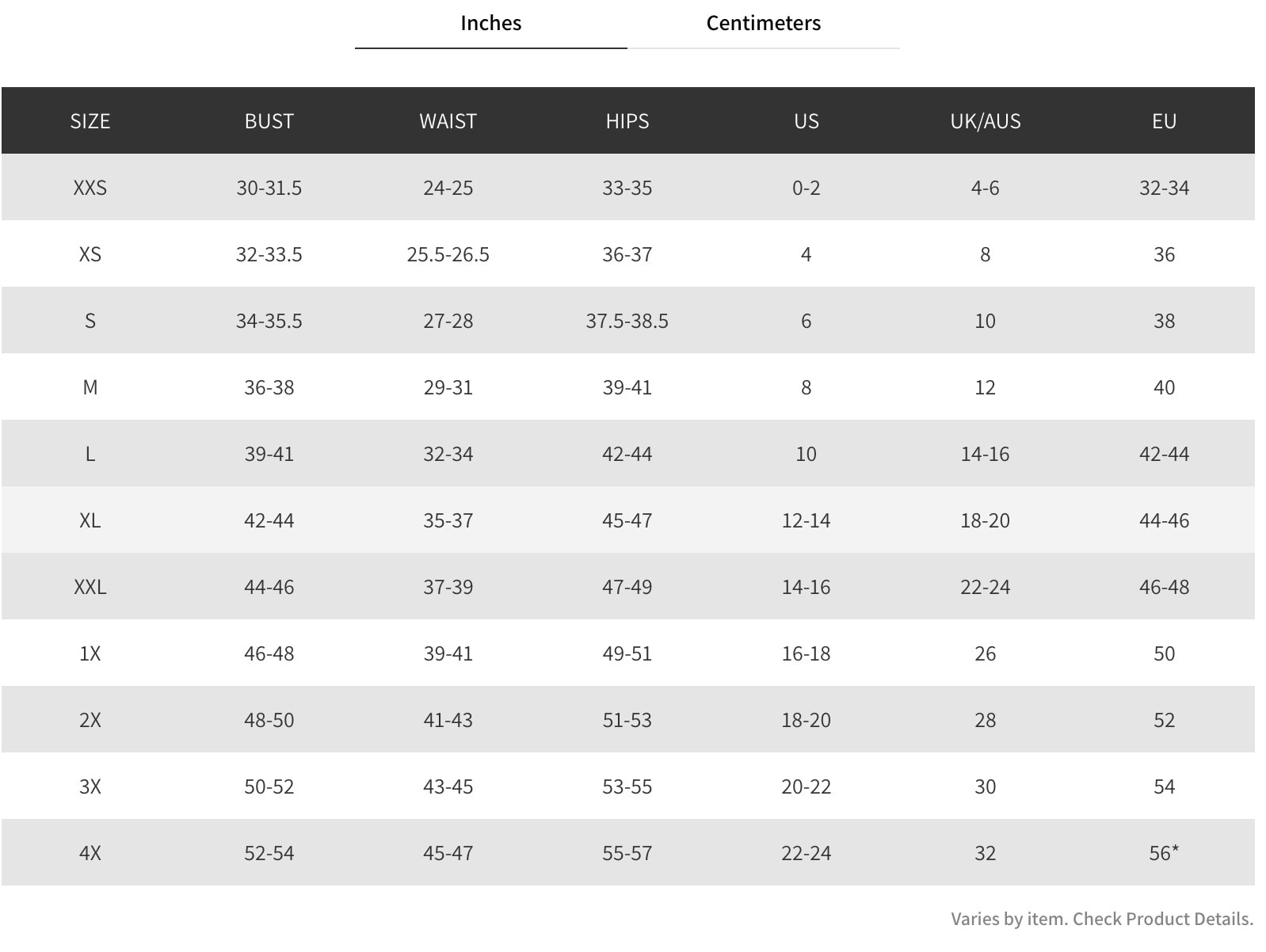Image resolution: width=1266 pixels, height=952 pixels.
Task: Click the EU column header
Action: [1164, 120]
